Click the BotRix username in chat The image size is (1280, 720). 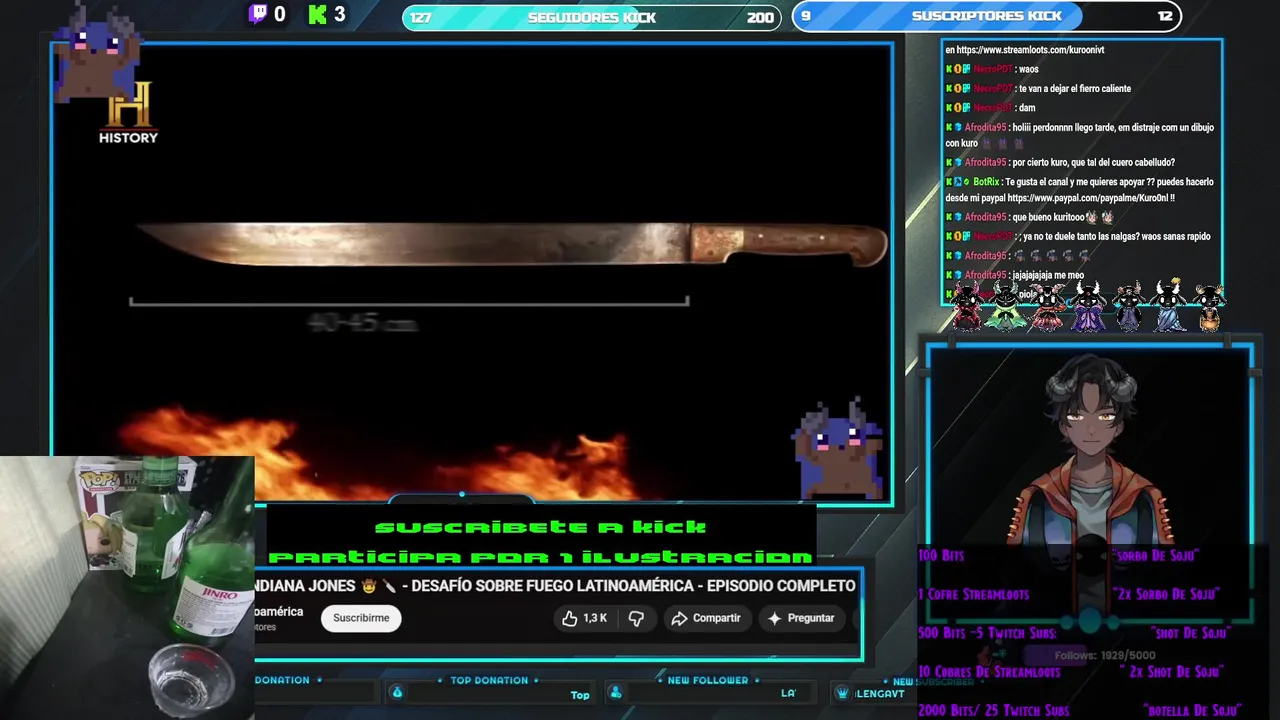(986, 182)
